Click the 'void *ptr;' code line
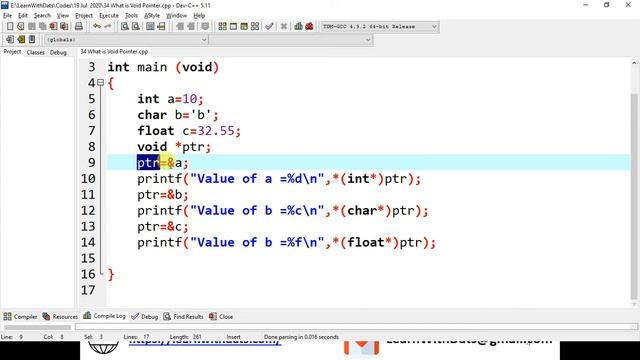The height and width of the screenshot is (360, 640). tap(174, 147)
